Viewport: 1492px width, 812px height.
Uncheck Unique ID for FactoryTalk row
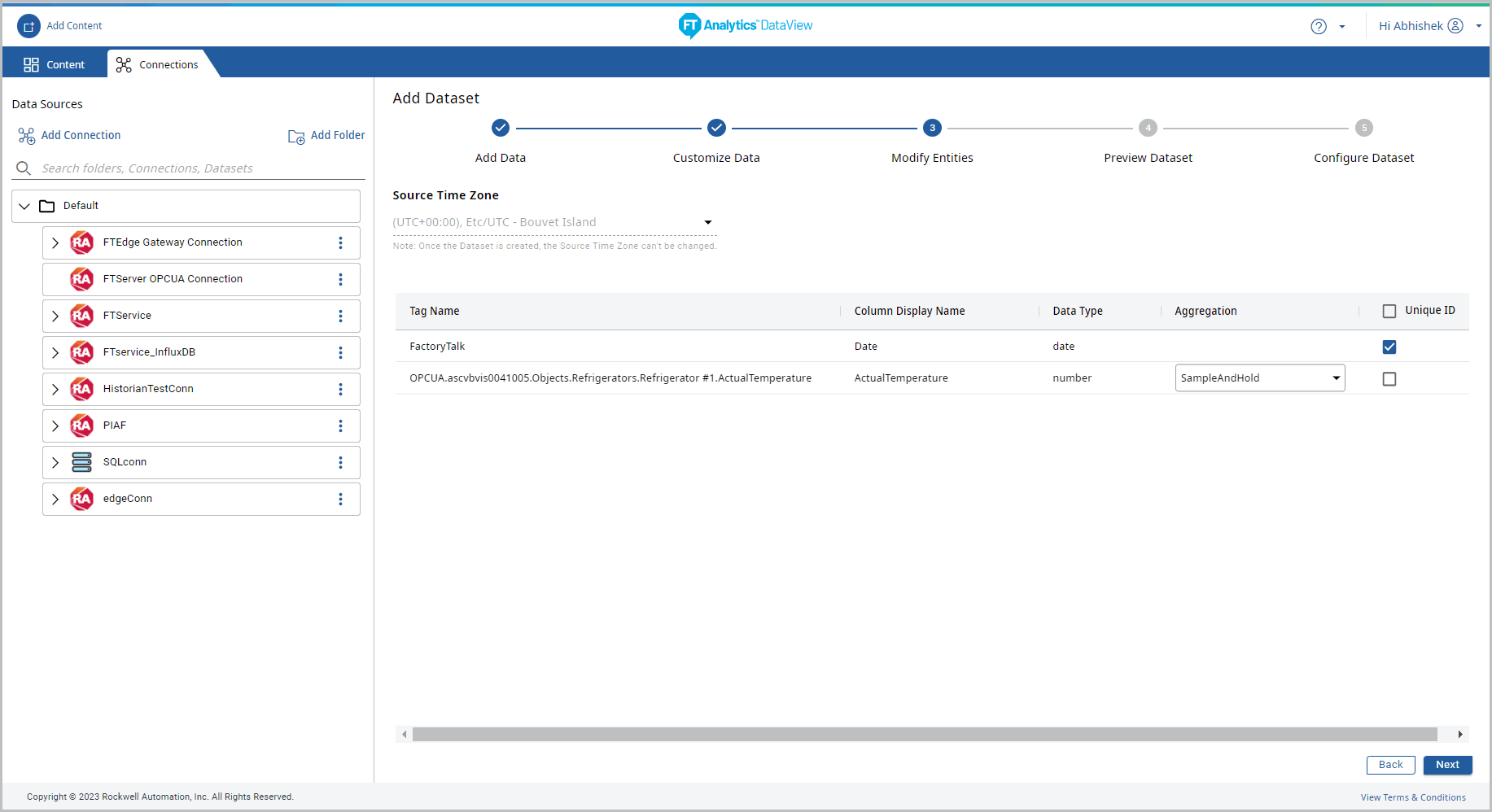1389,347
